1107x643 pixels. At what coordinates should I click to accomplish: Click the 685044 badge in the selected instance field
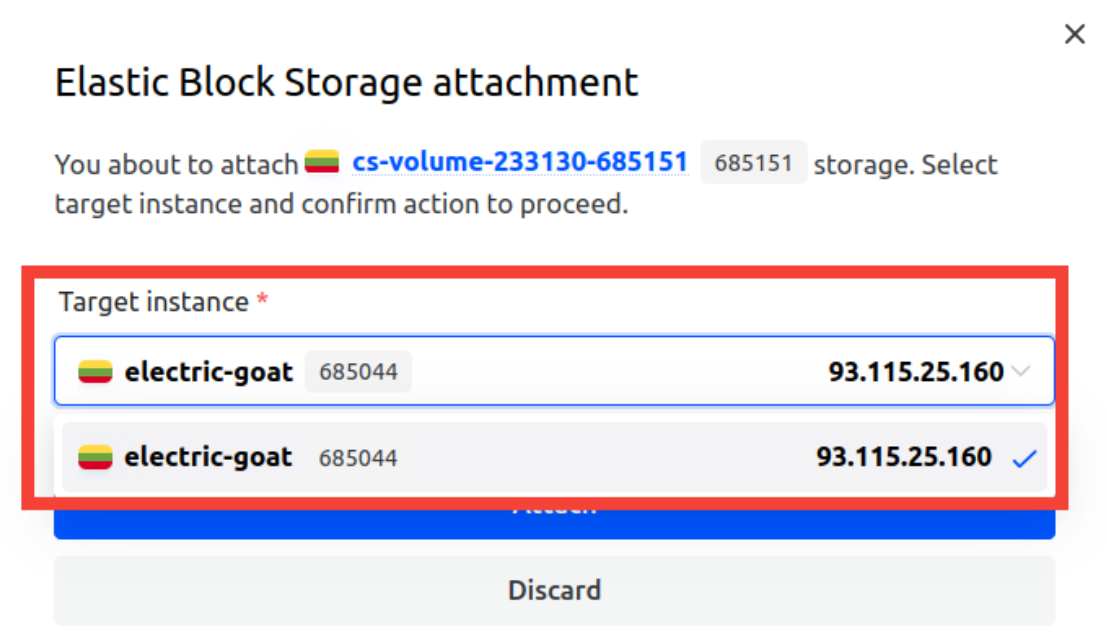point(358,373)
